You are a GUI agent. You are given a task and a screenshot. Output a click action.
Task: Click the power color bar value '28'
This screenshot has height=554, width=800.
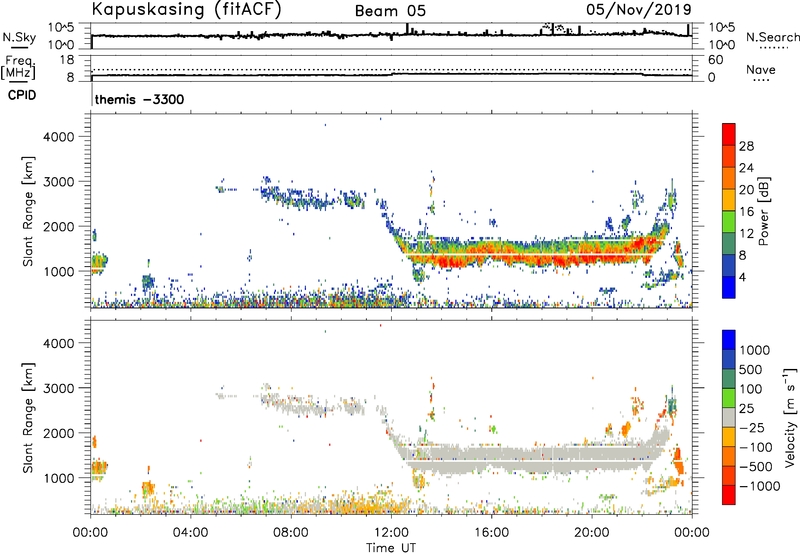point(746,146)
